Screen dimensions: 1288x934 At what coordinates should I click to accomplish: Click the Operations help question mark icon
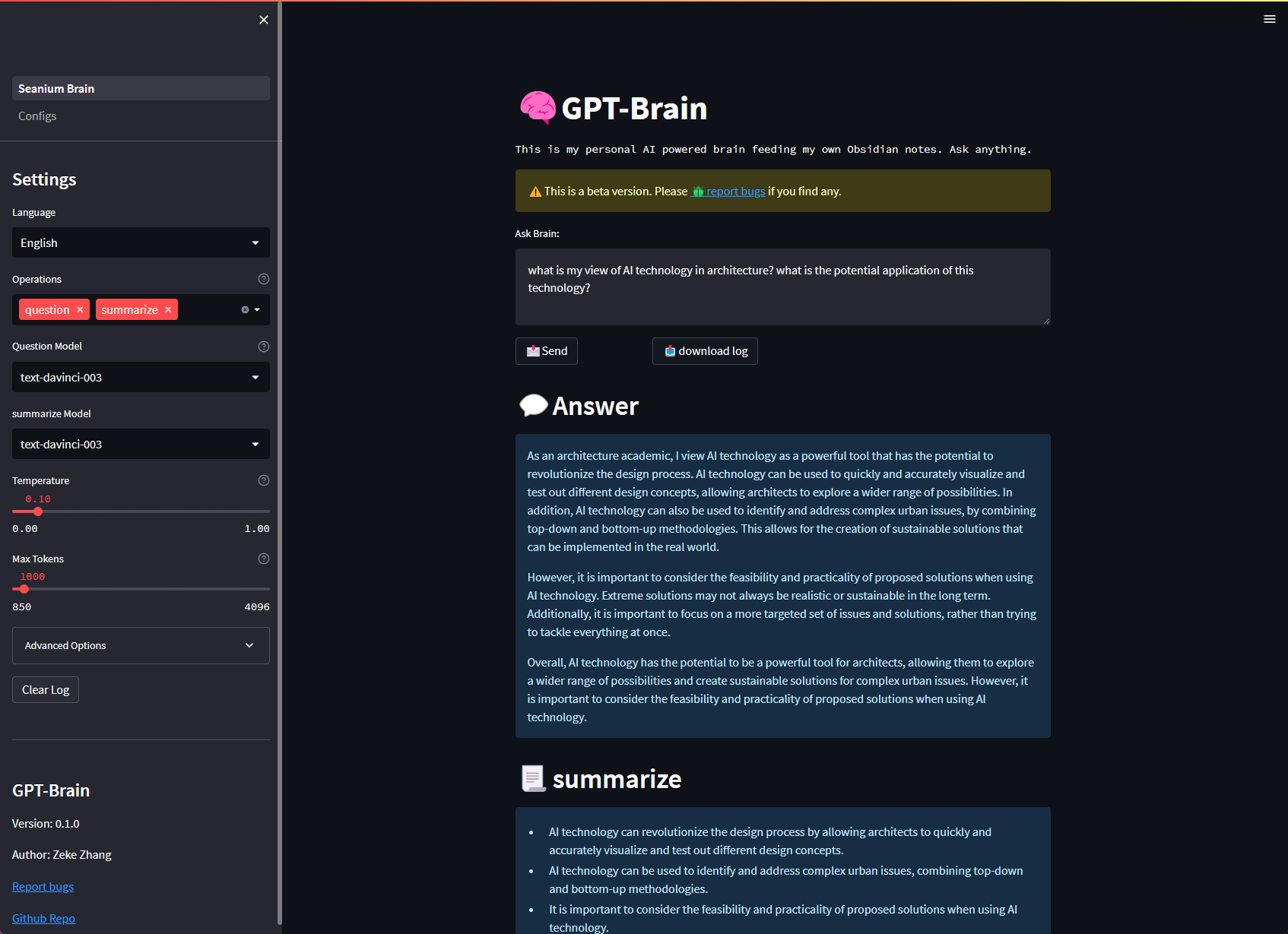[x=264, y=279]
